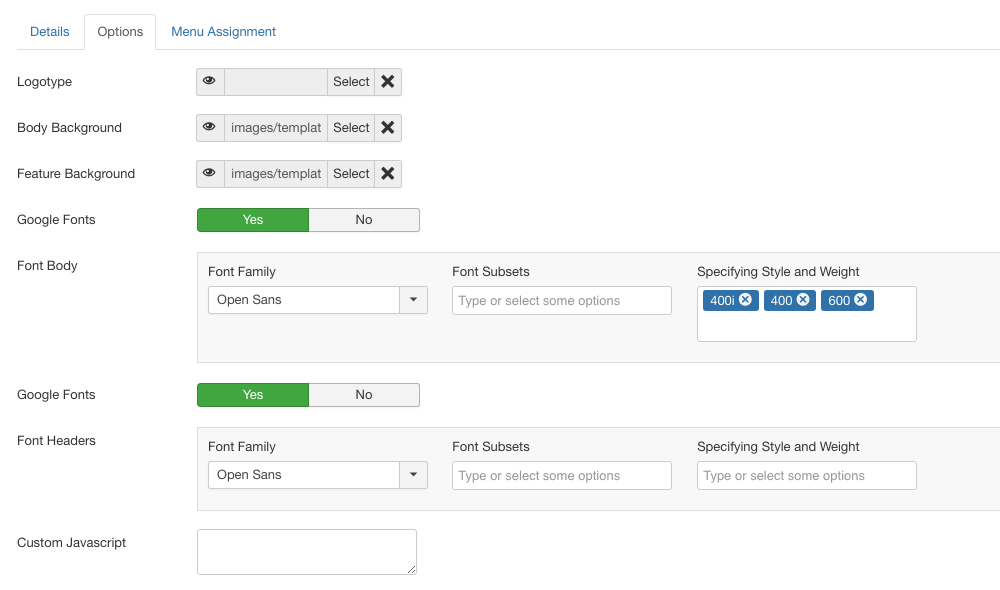Select an image for Feature Background
The height and width of the screenshot is (590, 1000).
coord(351,173)
